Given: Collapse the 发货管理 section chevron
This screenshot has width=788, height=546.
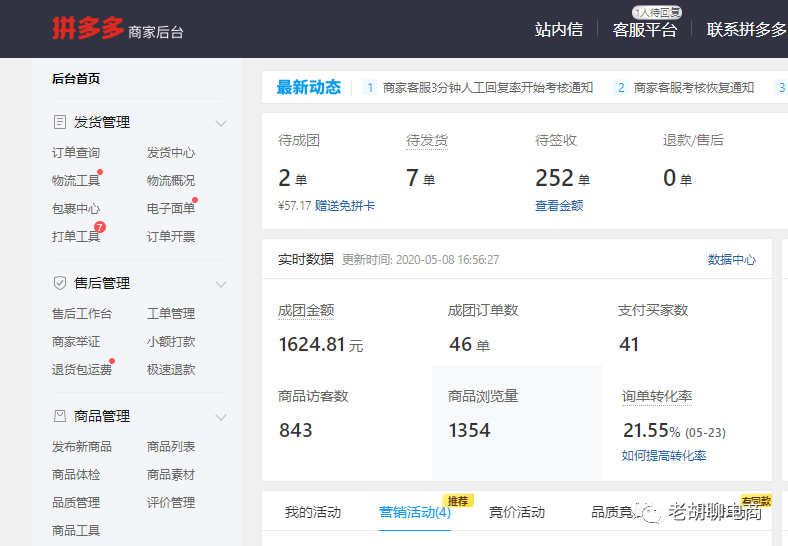Looking at the screenshot, I should click(x=221, y=123).
